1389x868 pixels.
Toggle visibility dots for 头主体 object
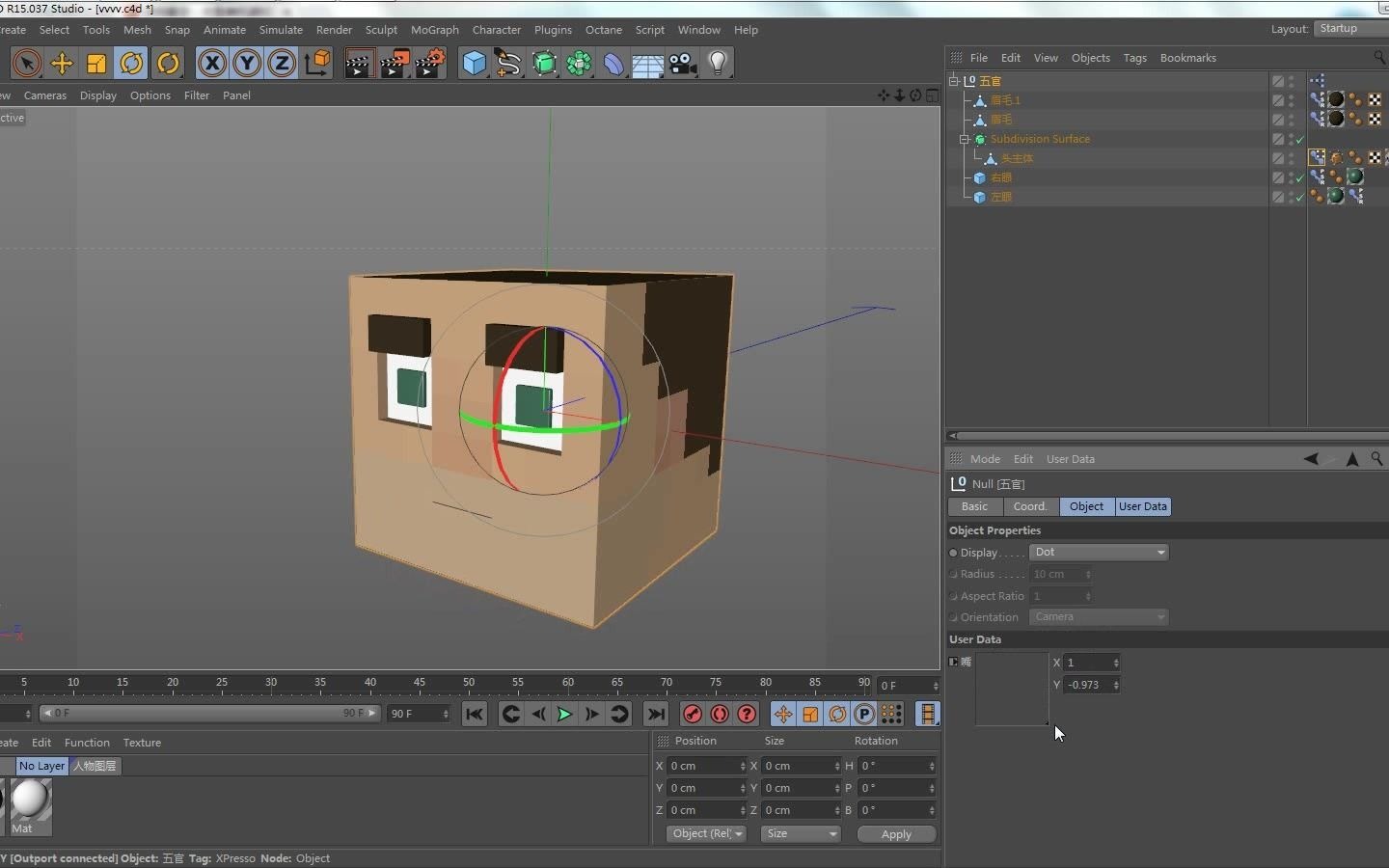click(1292, 158)
